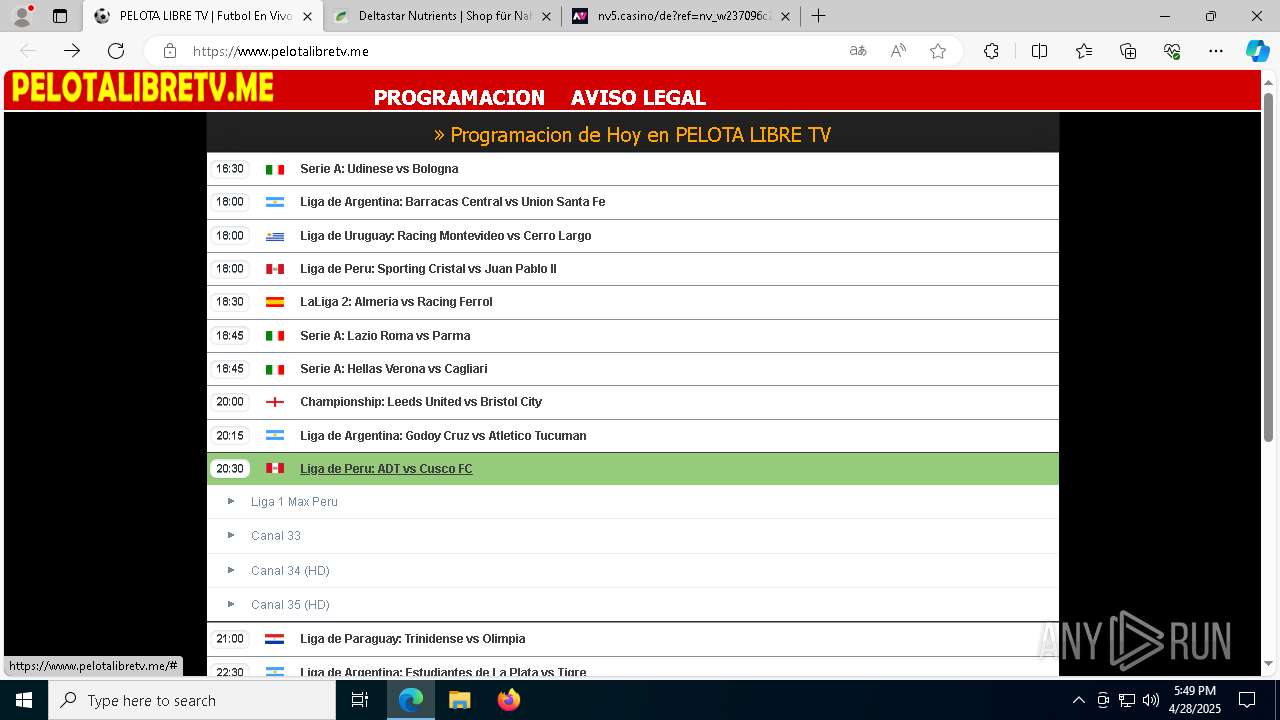Select the PELOTA LIBRE TV tab
This screenshot has width=1280, height=720.
pos(202,16)
